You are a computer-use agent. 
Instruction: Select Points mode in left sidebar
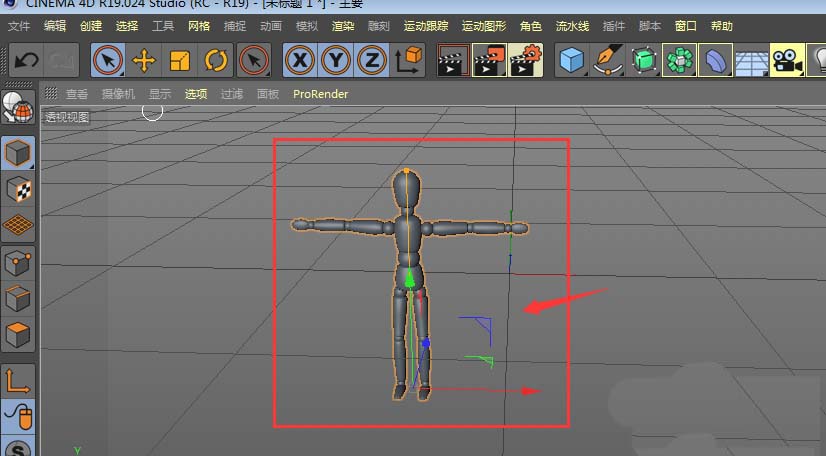point(18,263)
